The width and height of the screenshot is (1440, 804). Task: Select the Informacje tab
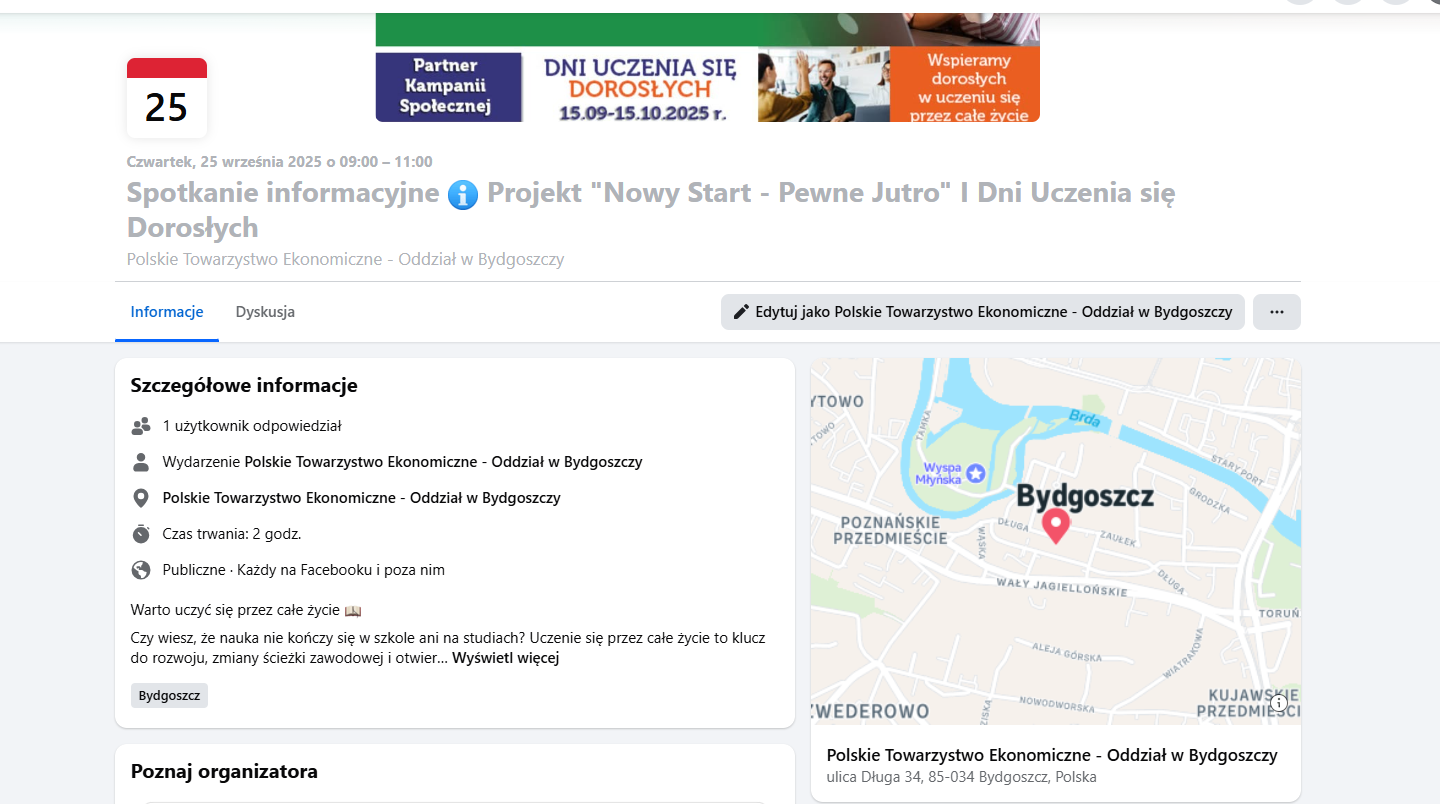tap(167, 312)
